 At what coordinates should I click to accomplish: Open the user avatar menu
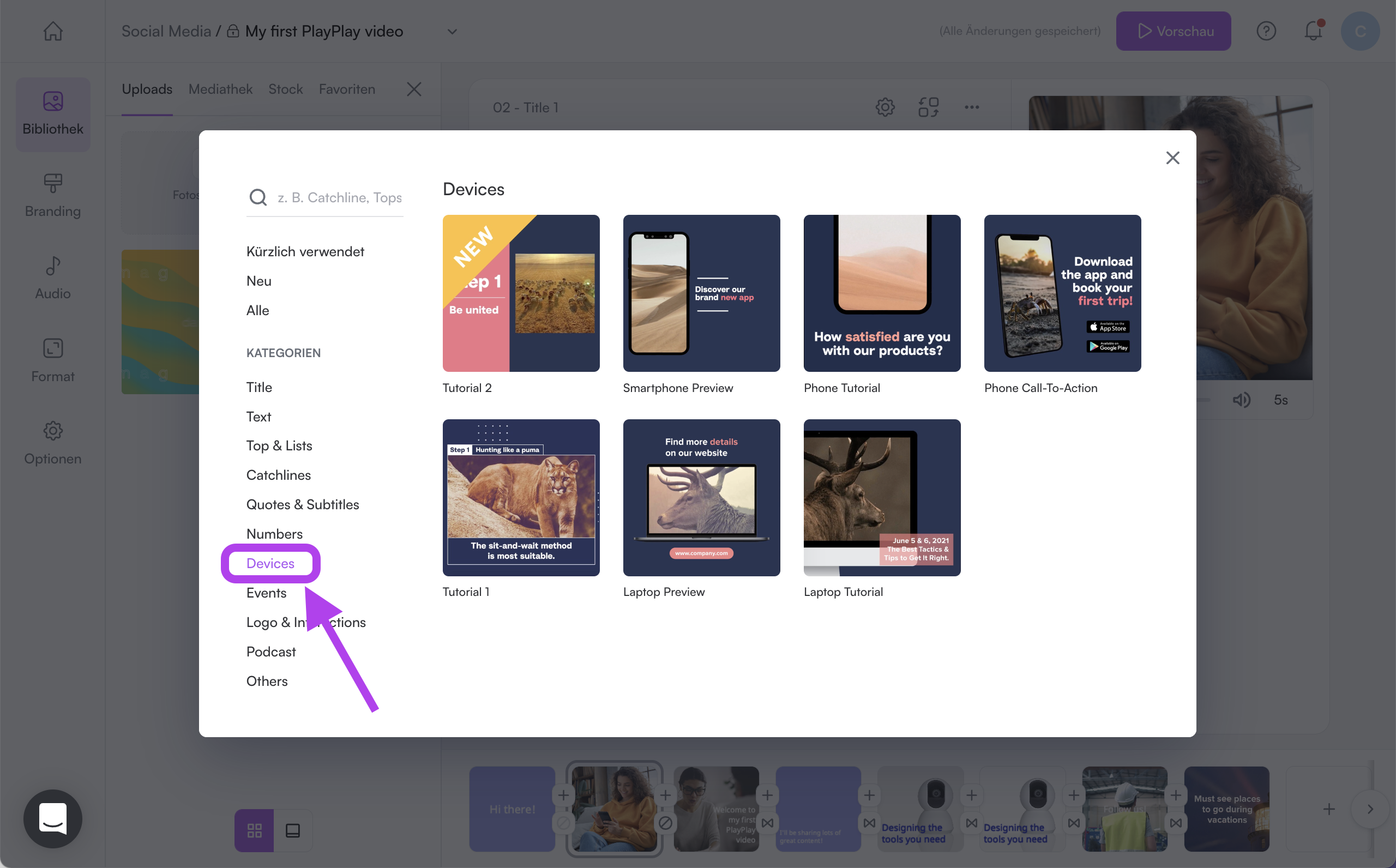1360,31
